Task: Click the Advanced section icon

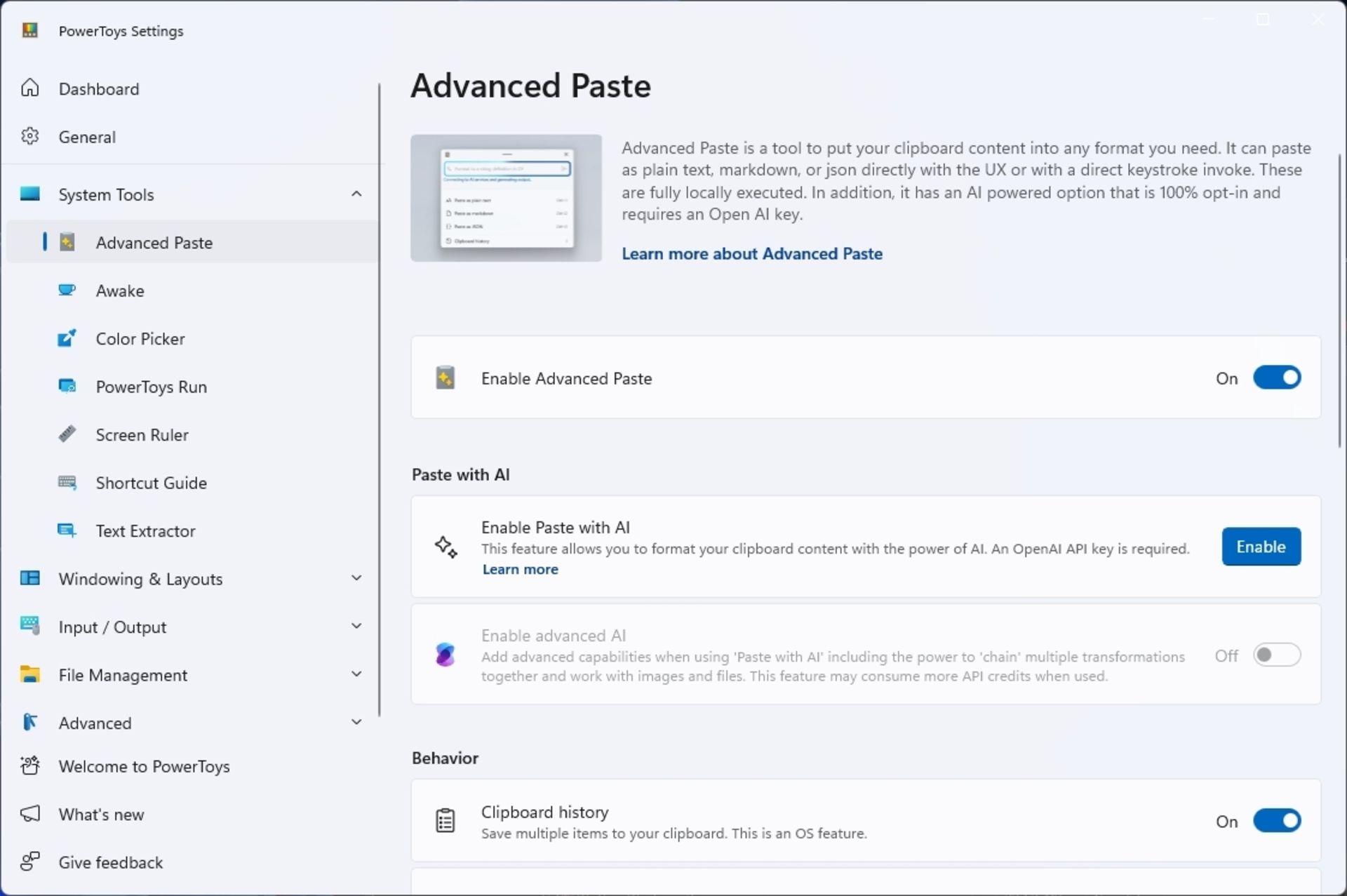Action: pos(29,722)
